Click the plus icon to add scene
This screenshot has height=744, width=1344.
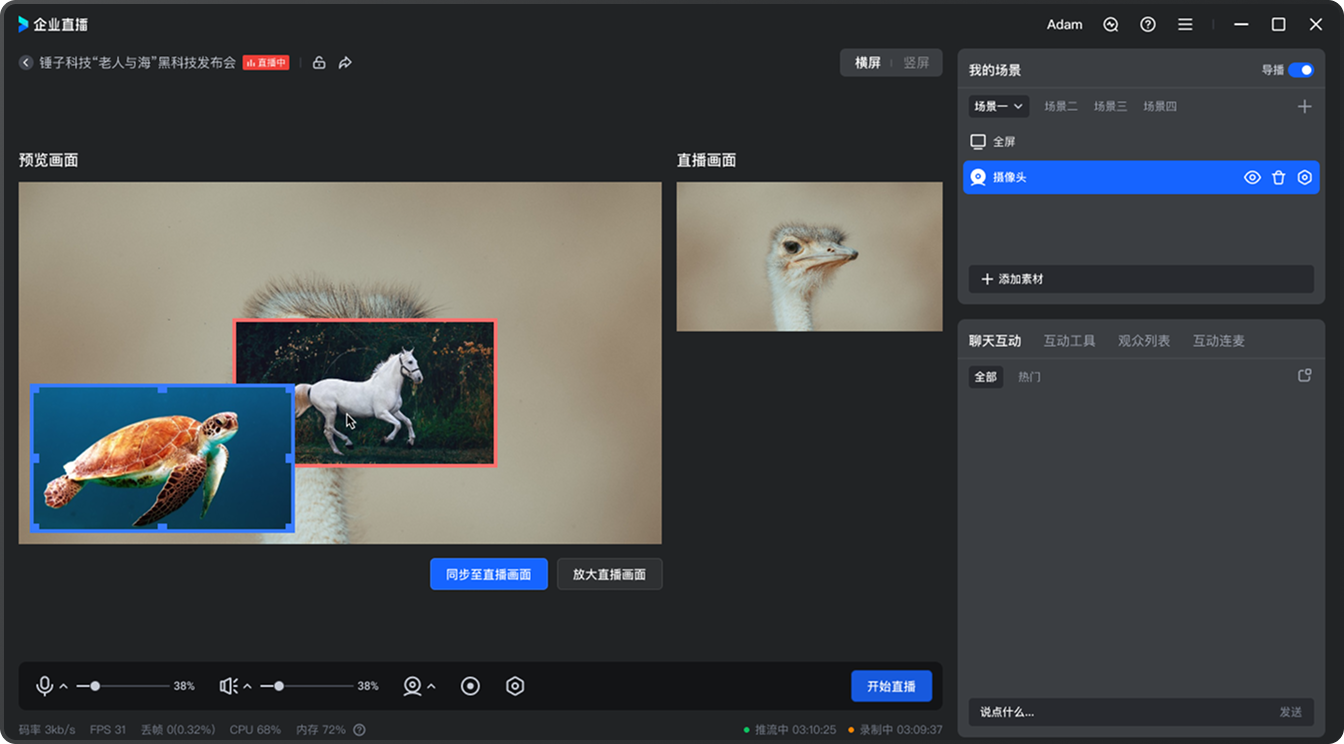1304,106
